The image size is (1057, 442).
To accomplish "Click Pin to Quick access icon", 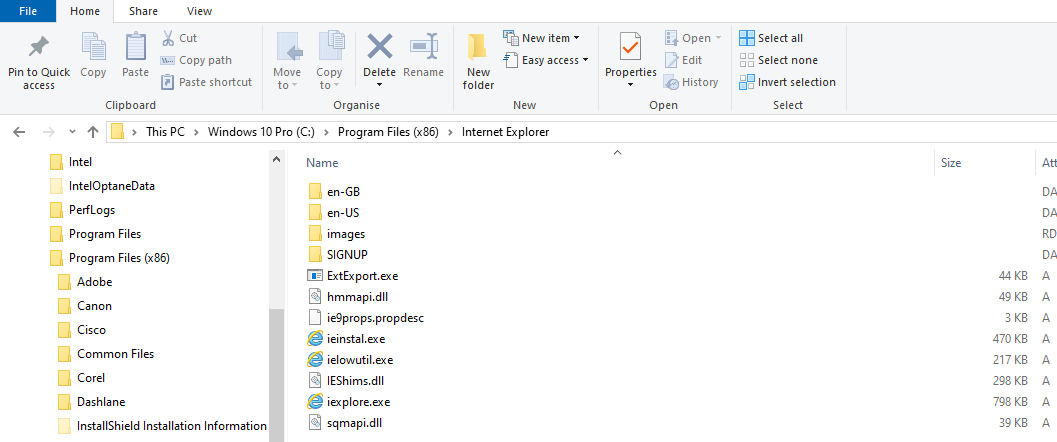I will coord(38,46).
